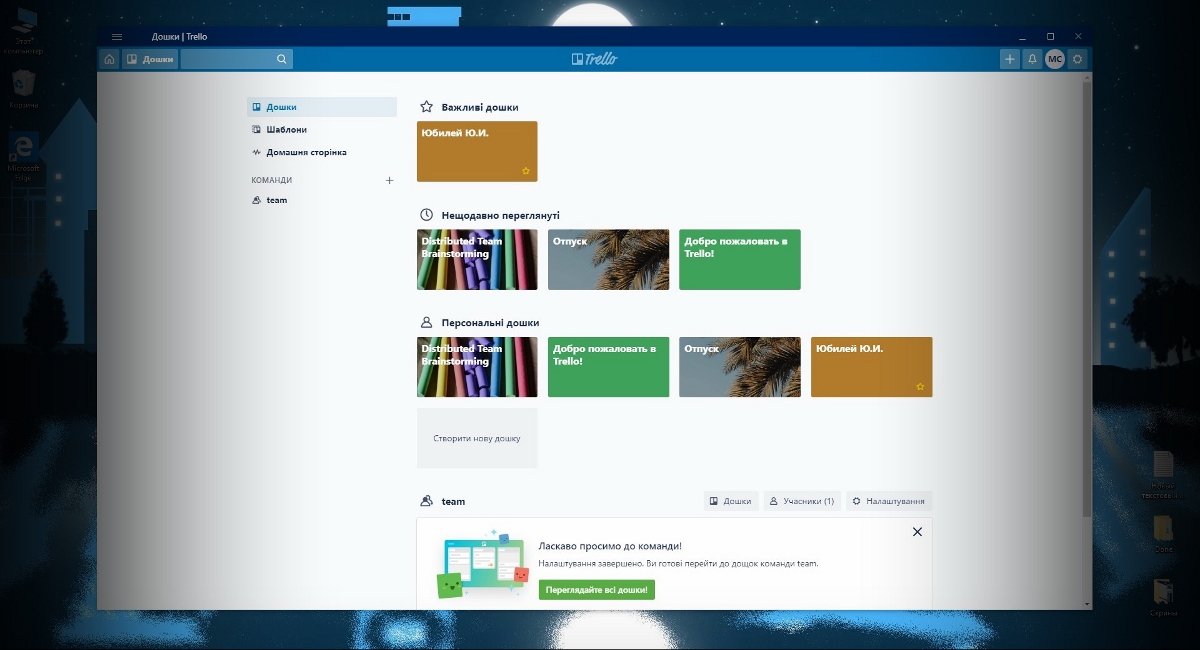The image size is (1200, 650).
Task: Click the clock icon beside Нещодавно переглянуті
Action: [x=426, y=215]
